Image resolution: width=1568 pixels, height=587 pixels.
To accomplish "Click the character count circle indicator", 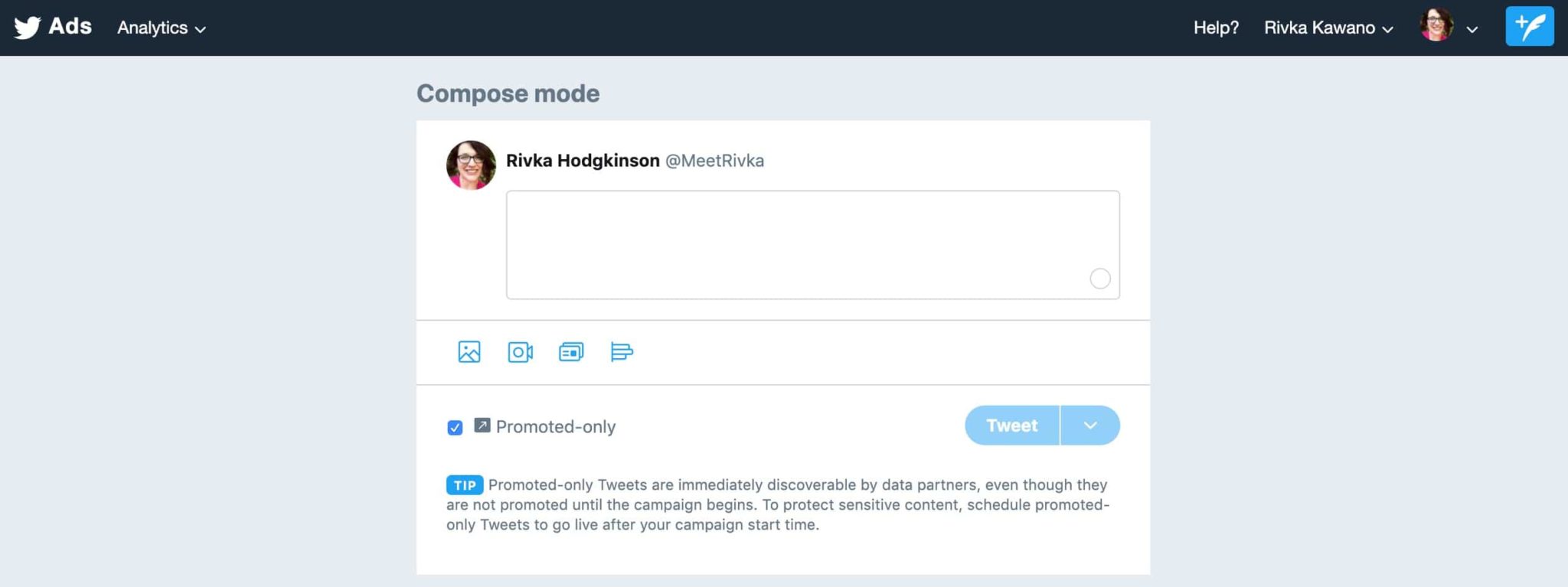I will click(1100, 279).
